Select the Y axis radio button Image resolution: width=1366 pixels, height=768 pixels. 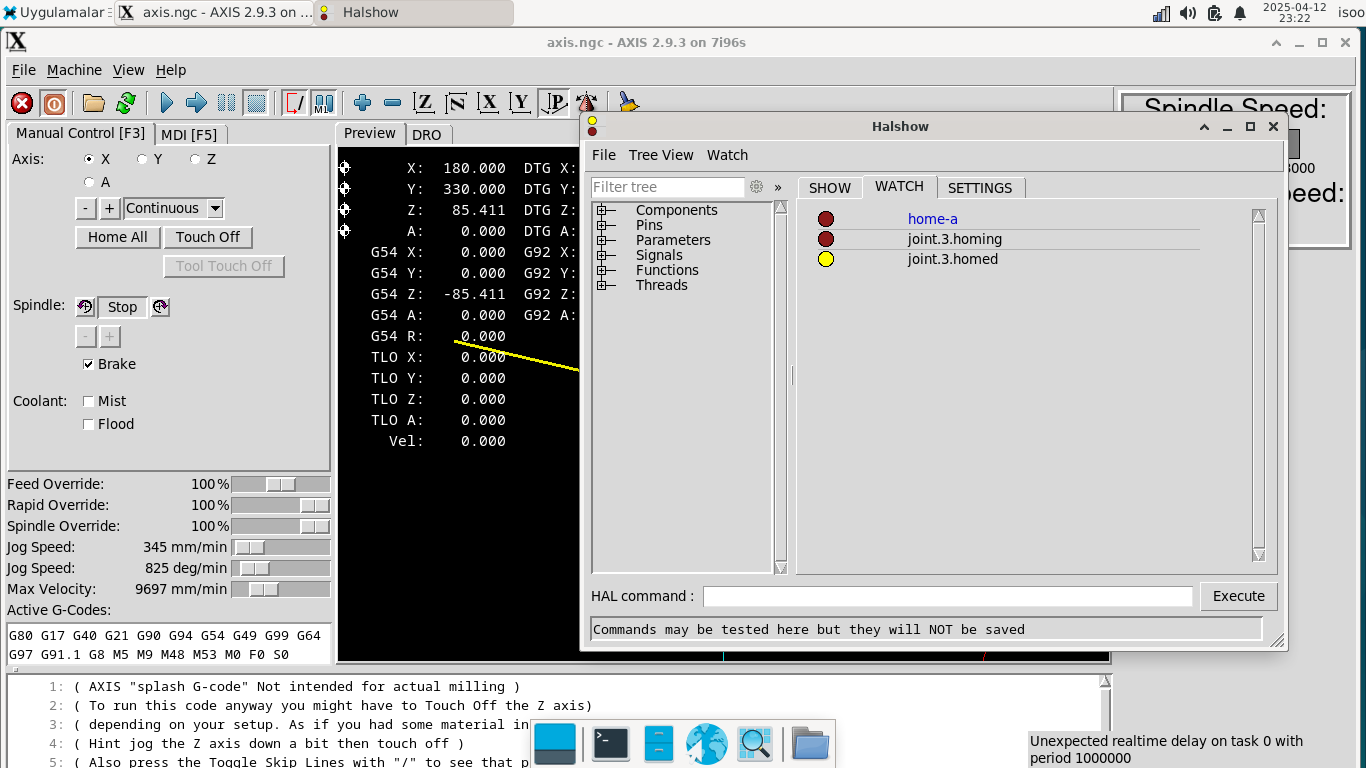click(x=143, y=159)
